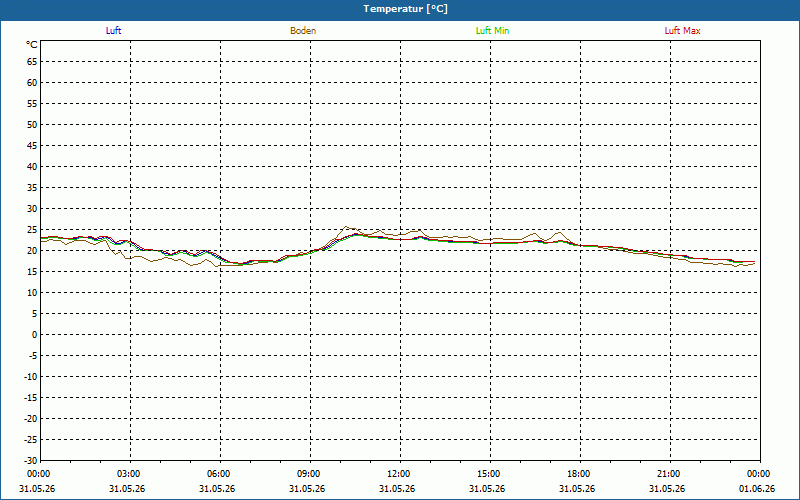This screenshot has height=500, width=800.
Task: Click the Temperatur [°C] title bar
Action: pos(400,9)
